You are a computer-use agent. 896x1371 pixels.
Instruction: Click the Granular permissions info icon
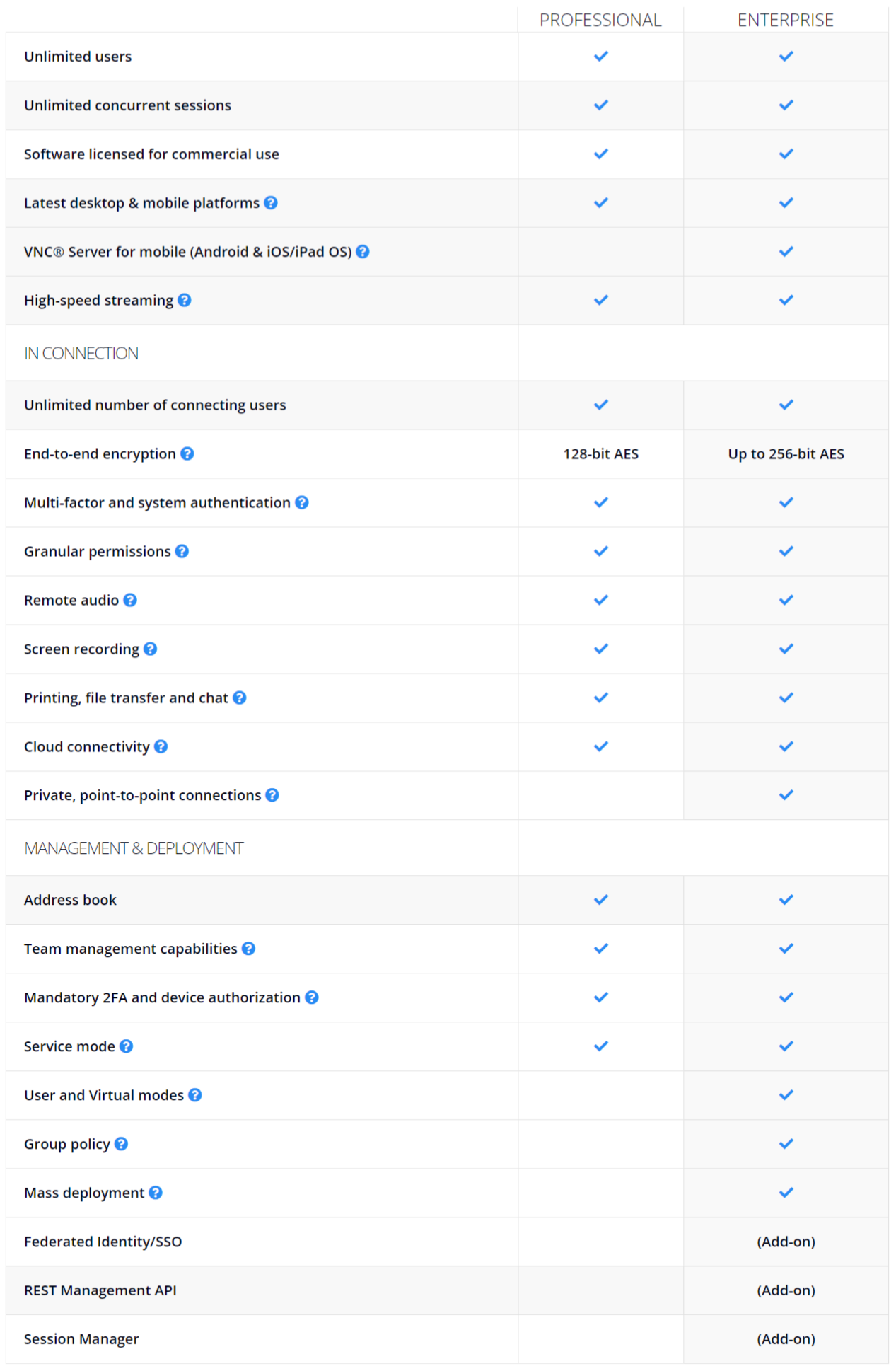(182, 552)
